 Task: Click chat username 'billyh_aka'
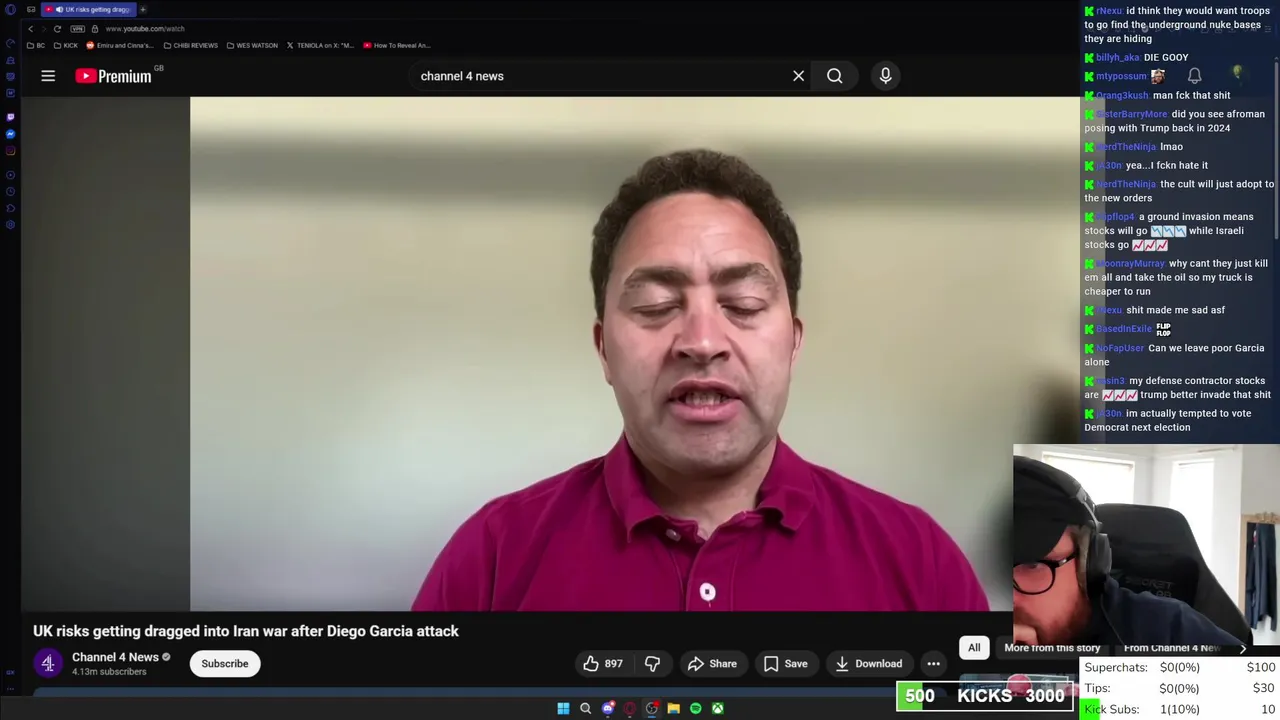(x=1117, y=58)
